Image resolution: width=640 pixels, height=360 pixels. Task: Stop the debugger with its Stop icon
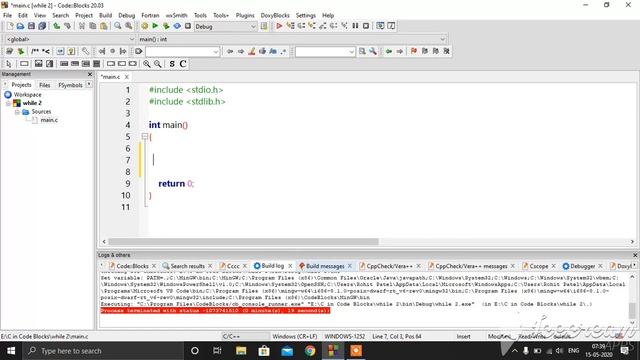[x=366, y=26]
